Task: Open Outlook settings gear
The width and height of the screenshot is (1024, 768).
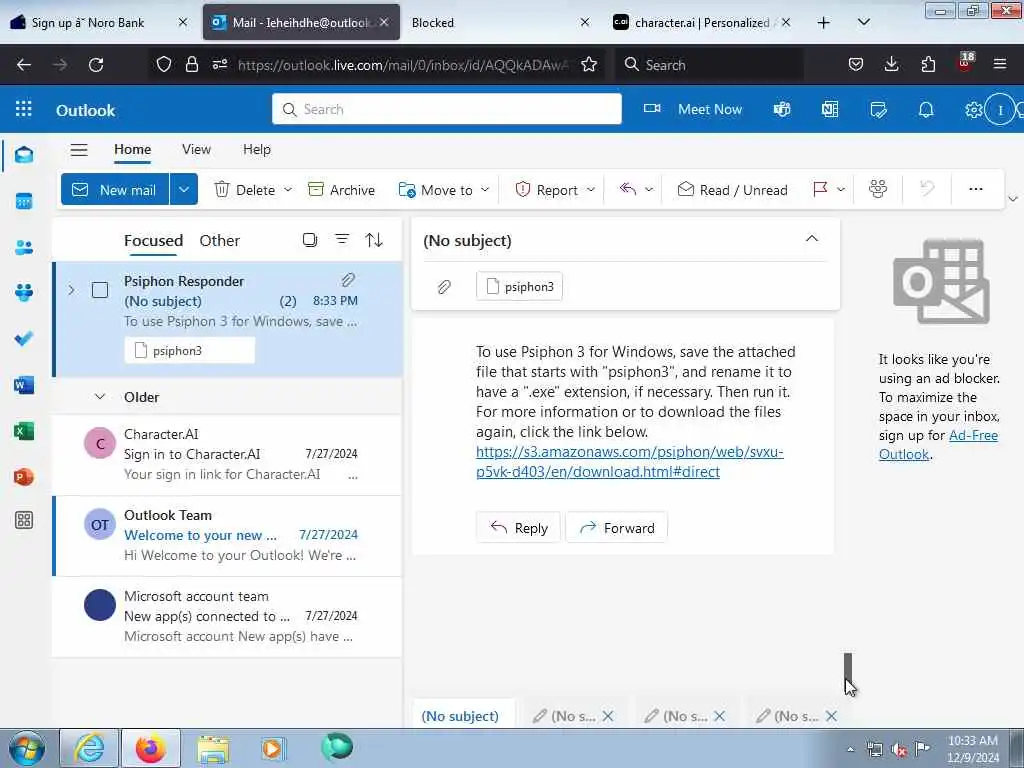Action: pyautogui.click(x=973, y=110)
